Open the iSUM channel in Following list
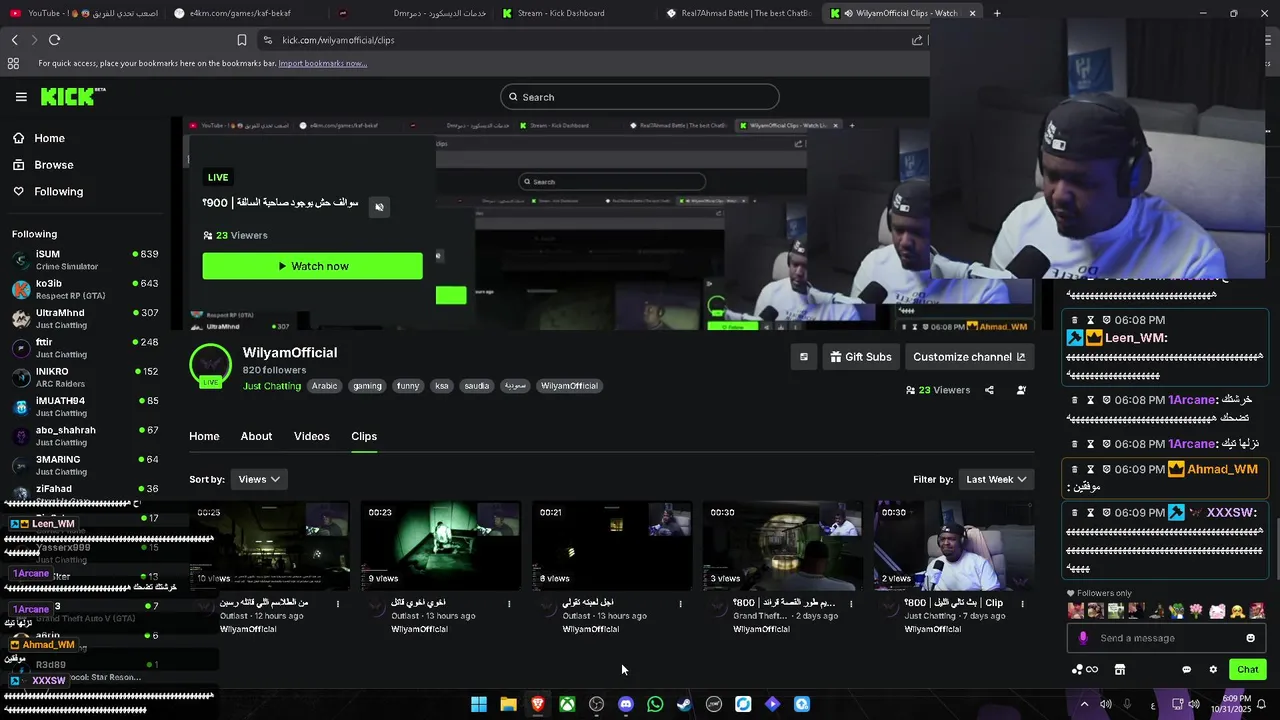Image resolution: width=1280 pixels, height=720 pixels. (85, 260)
